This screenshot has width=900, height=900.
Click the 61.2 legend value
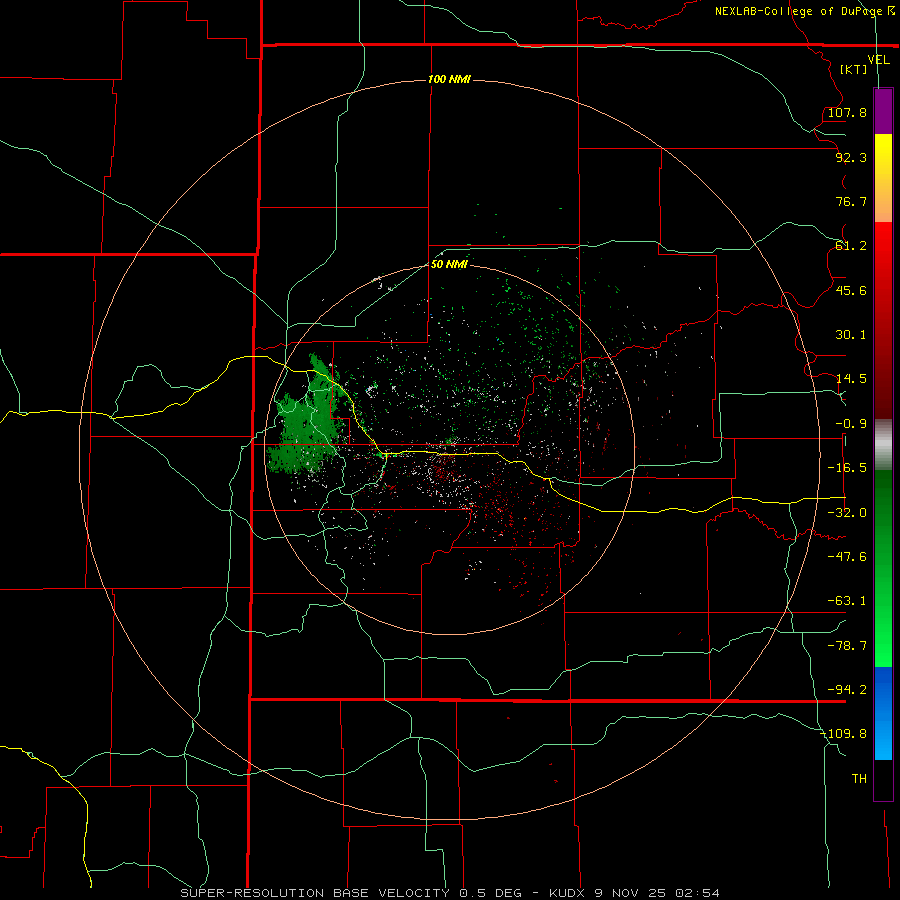[851, 246]
